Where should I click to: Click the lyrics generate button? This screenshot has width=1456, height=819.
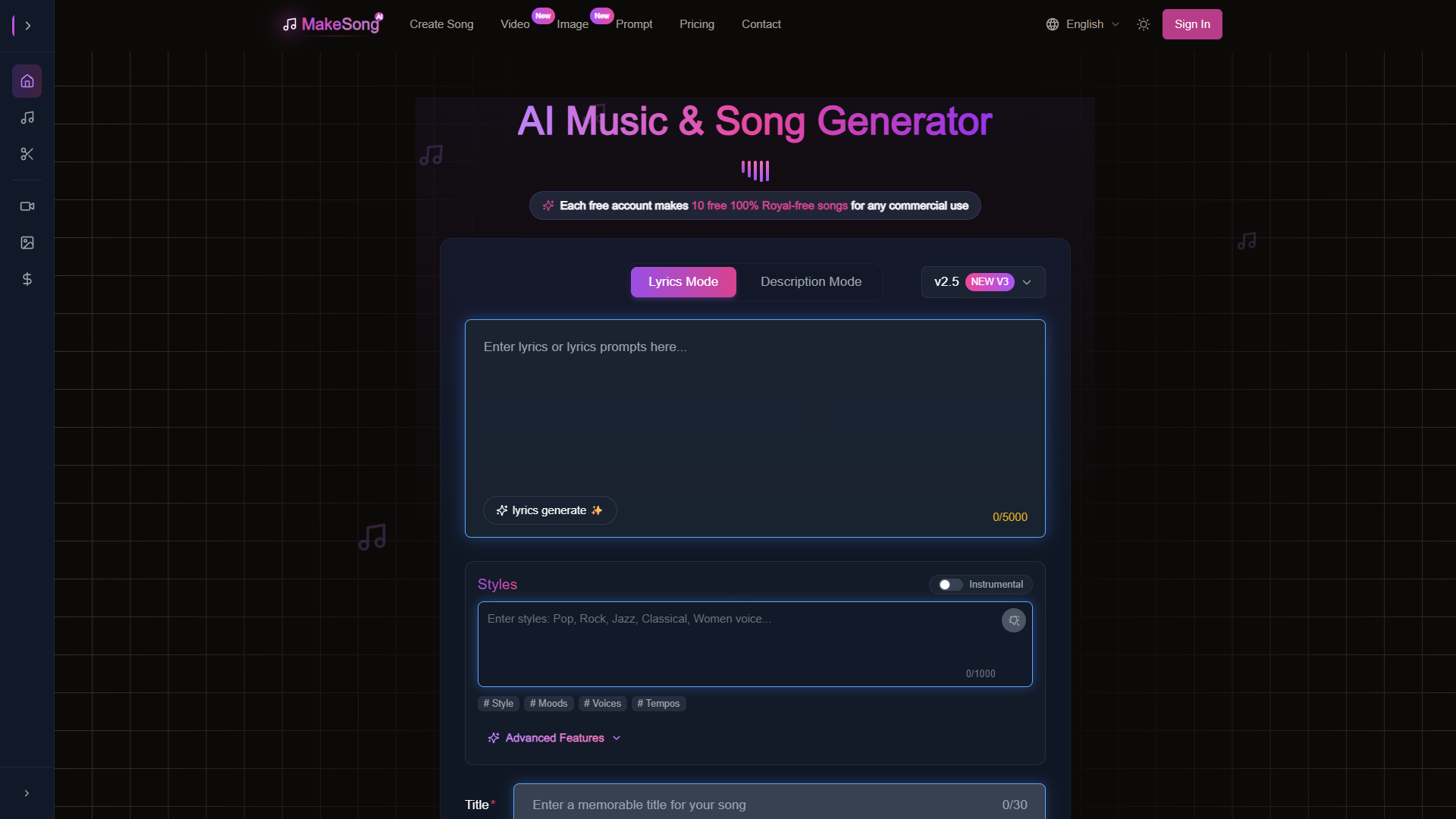point(550,510)
